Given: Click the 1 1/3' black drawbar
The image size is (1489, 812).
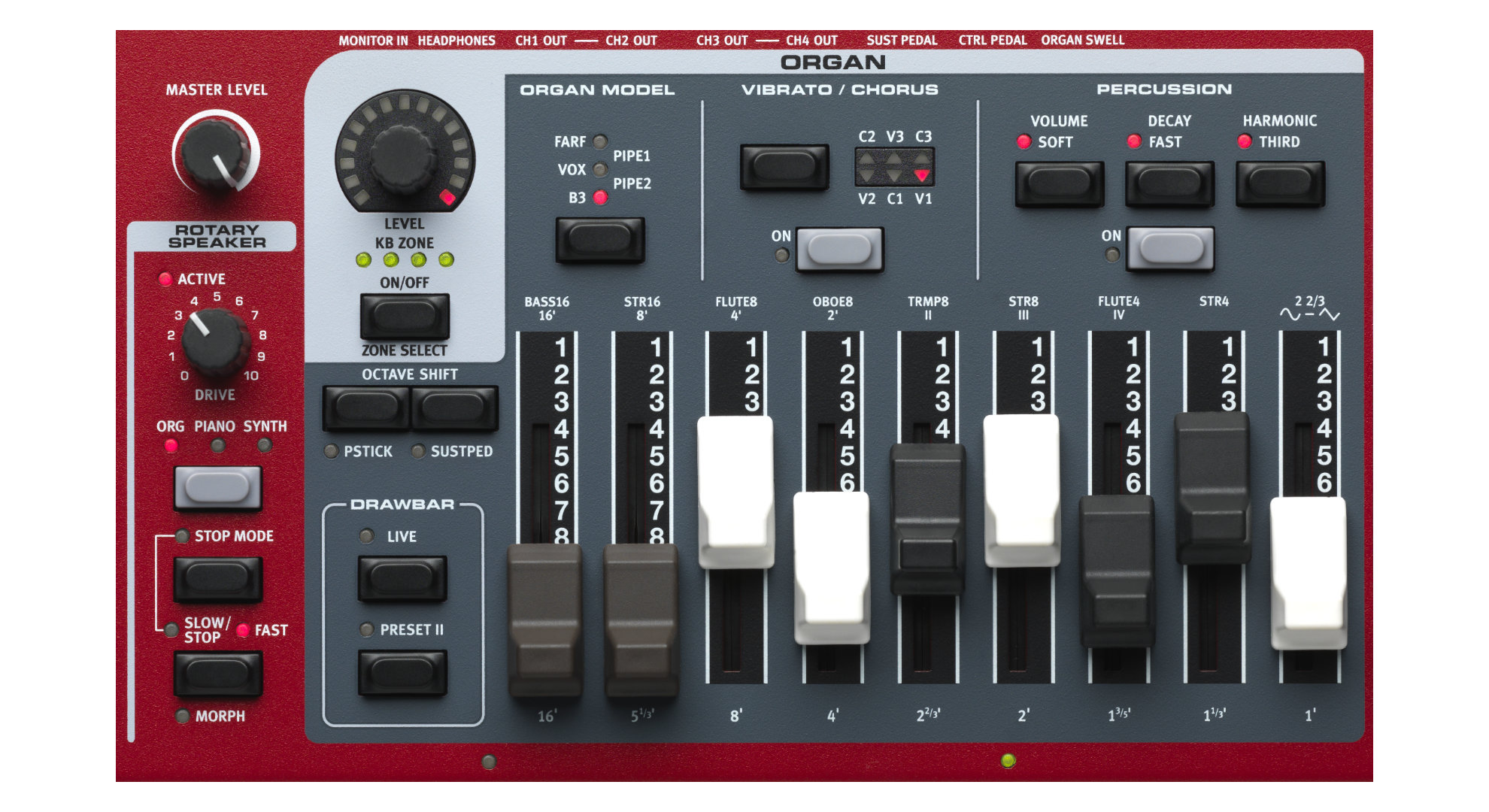Looking at the screenshot, I should 1213,488.
